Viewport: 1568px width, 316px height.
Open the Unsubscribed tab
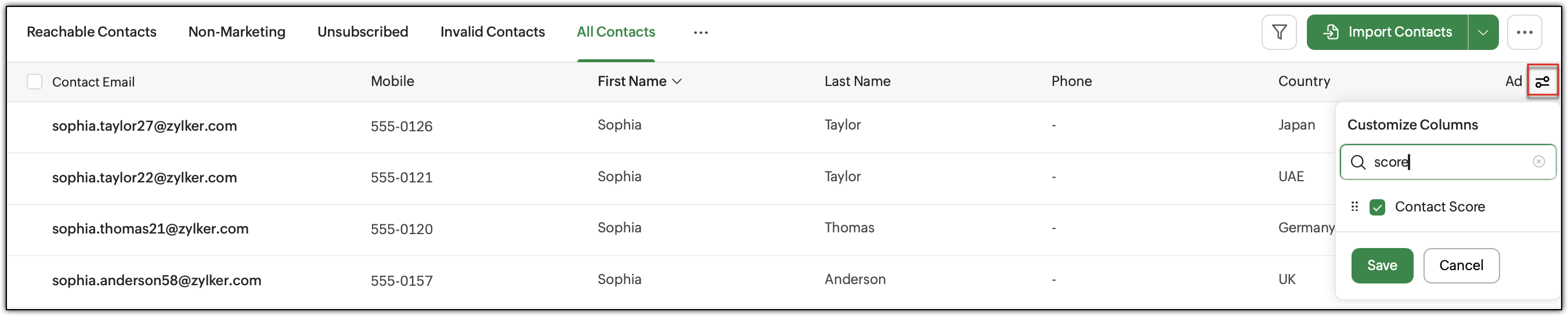pyautogui.click(x=362, y=32)
